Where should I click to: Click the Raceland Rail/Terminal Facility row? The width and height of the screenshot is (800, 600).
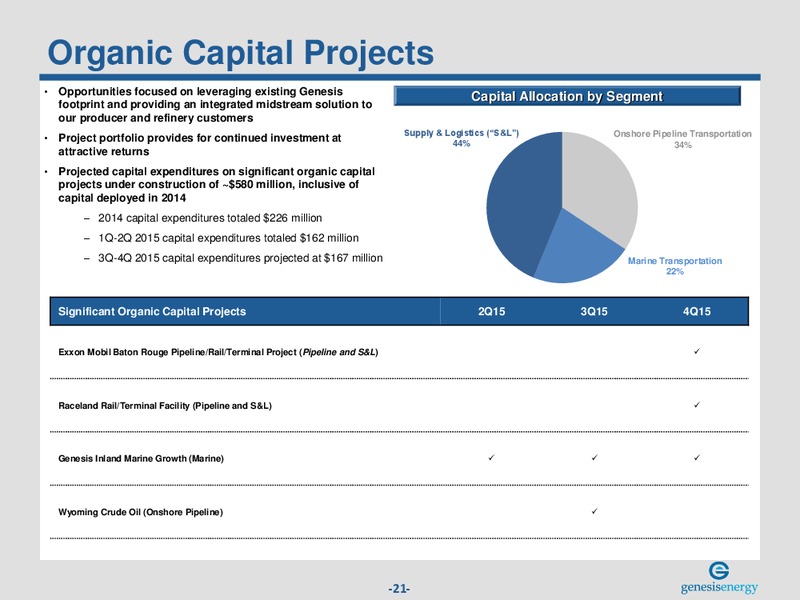pyautogui.click(x=399, y=406)
